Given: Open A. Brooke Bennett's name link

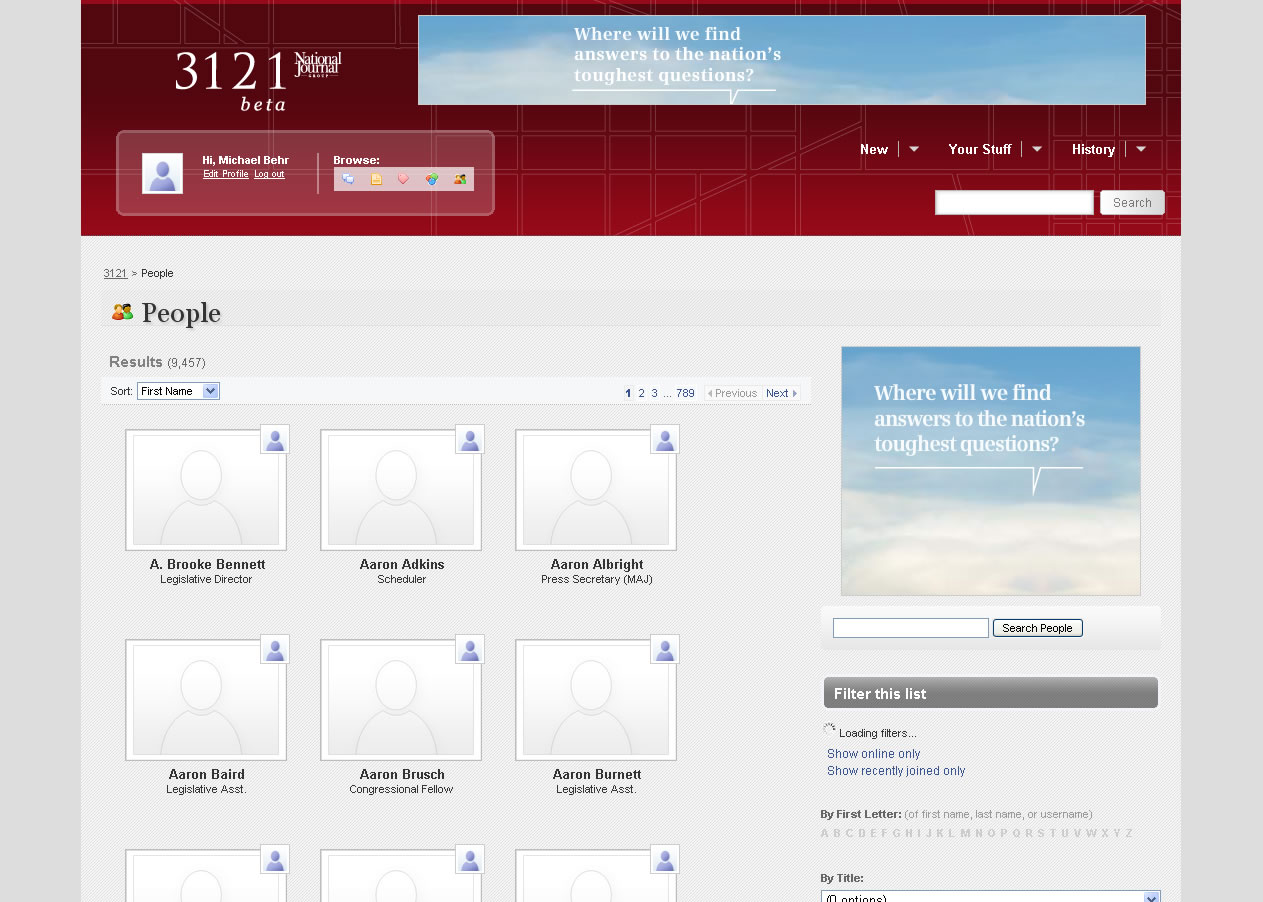Looking at the screenshot, I should point(207,564).
